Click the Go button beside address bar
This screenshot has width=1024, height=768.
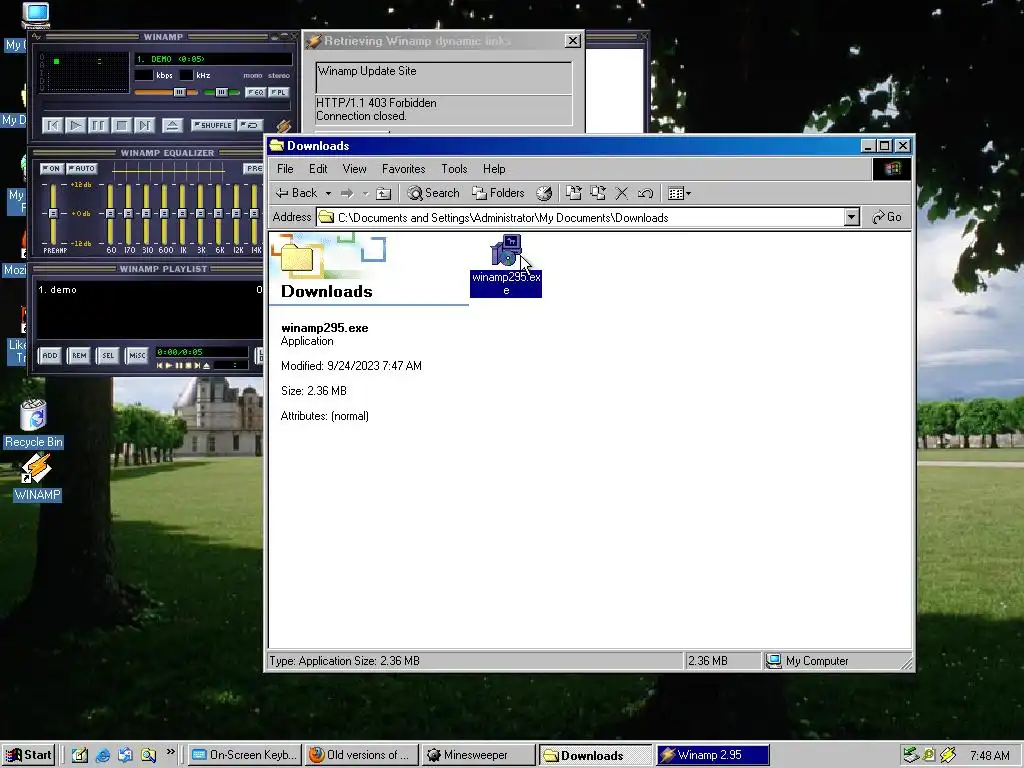tap(887, 217)
